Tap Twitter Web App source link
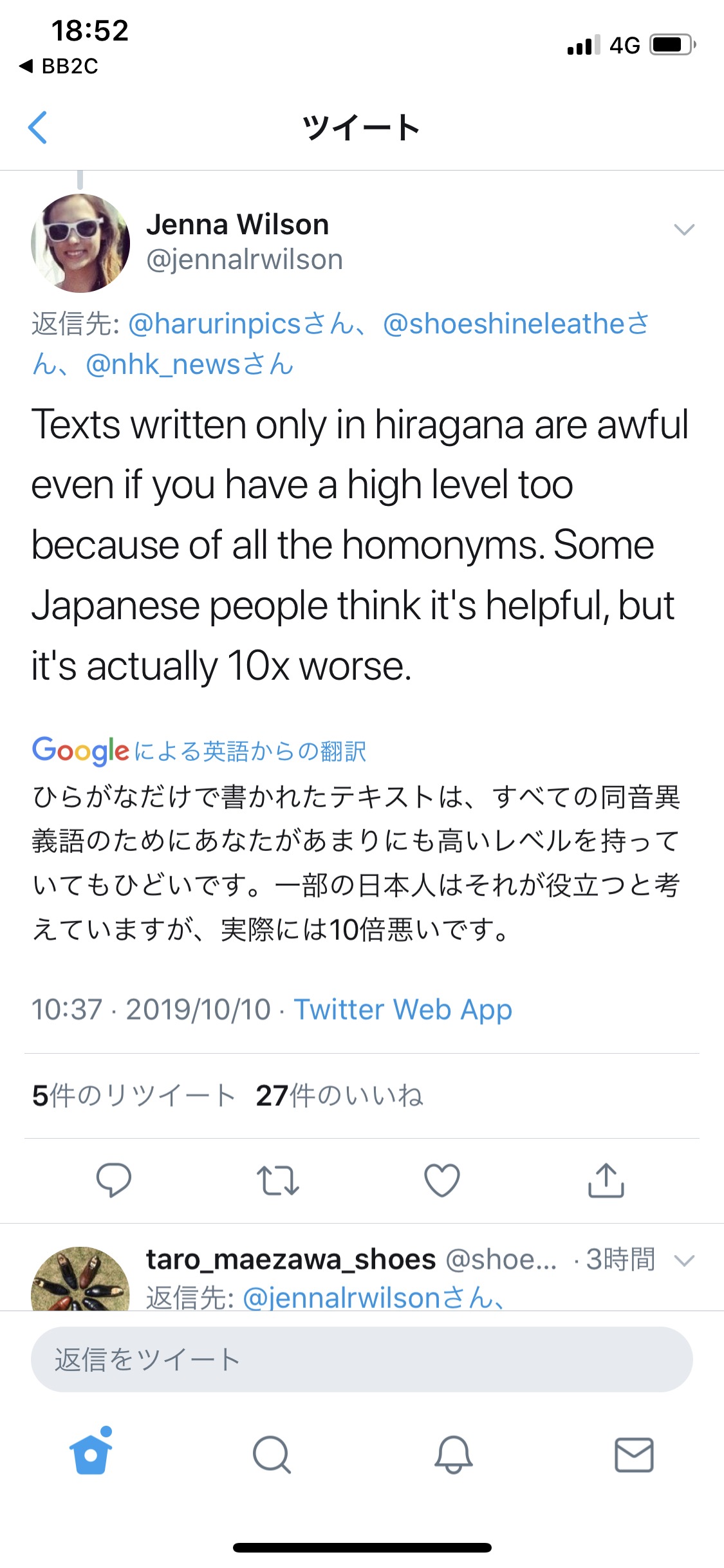The width and height of the screenshot is (724, 1568). pos(403,1009)
